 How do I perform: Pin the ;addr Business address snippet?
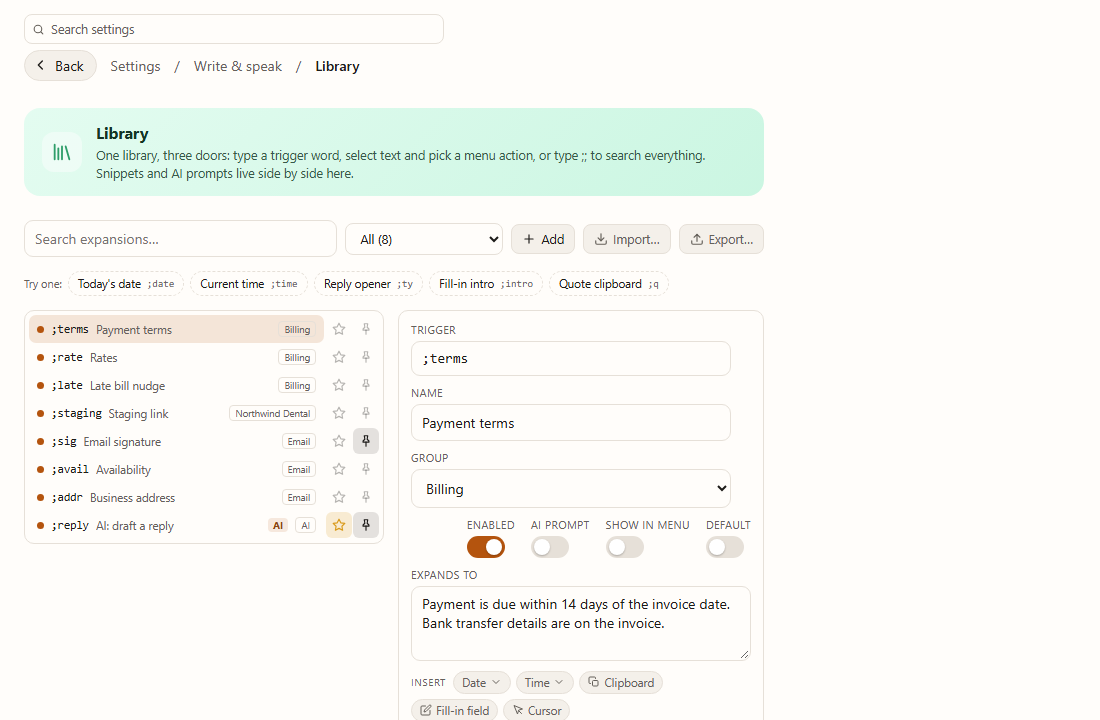tap(365, 498)
